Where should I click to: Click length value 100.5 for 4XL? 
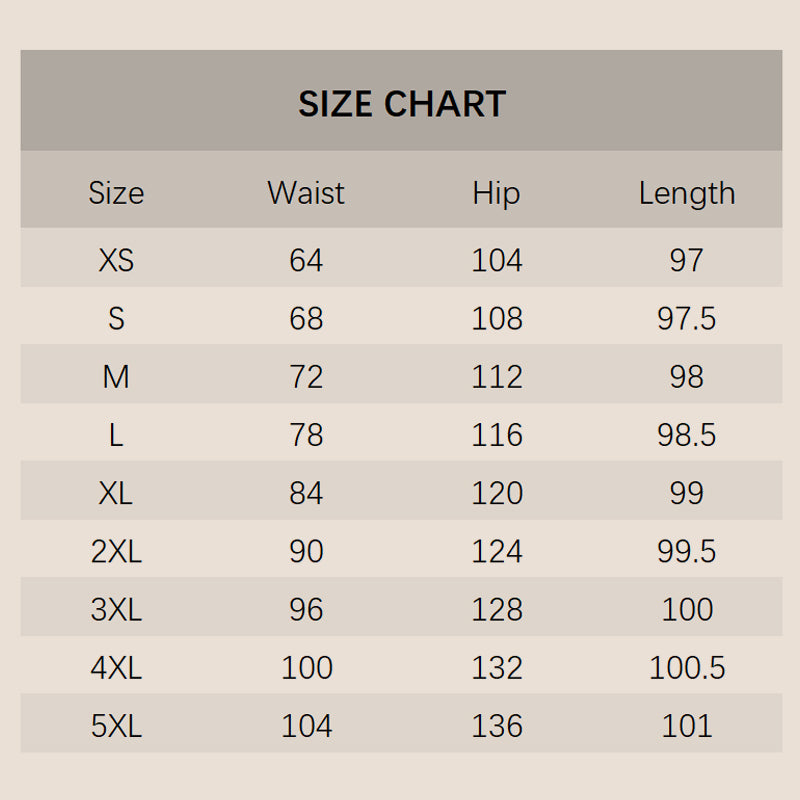687,667
